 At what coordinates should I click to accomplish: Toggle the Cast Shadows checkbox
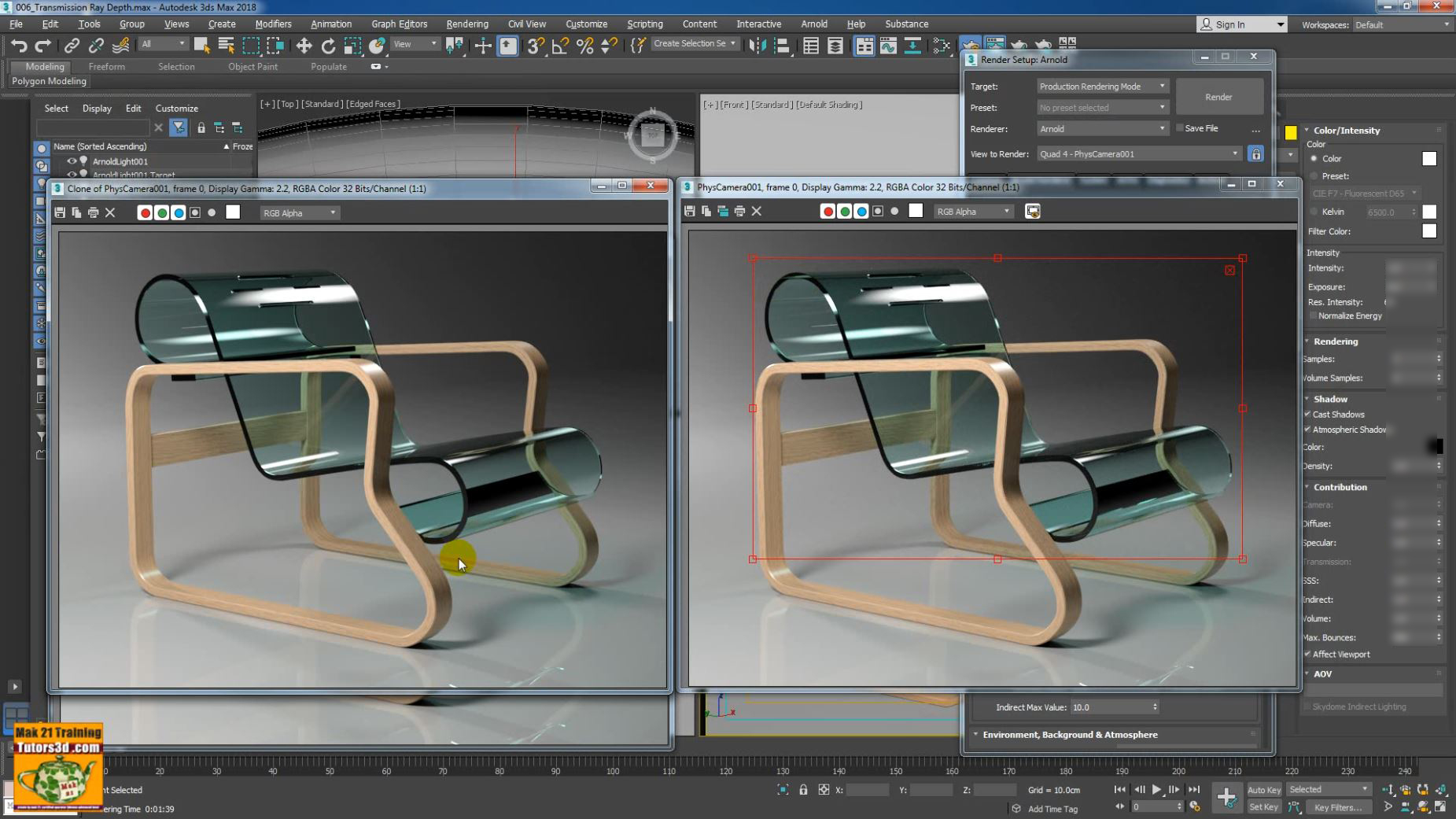pos(1308,415)
